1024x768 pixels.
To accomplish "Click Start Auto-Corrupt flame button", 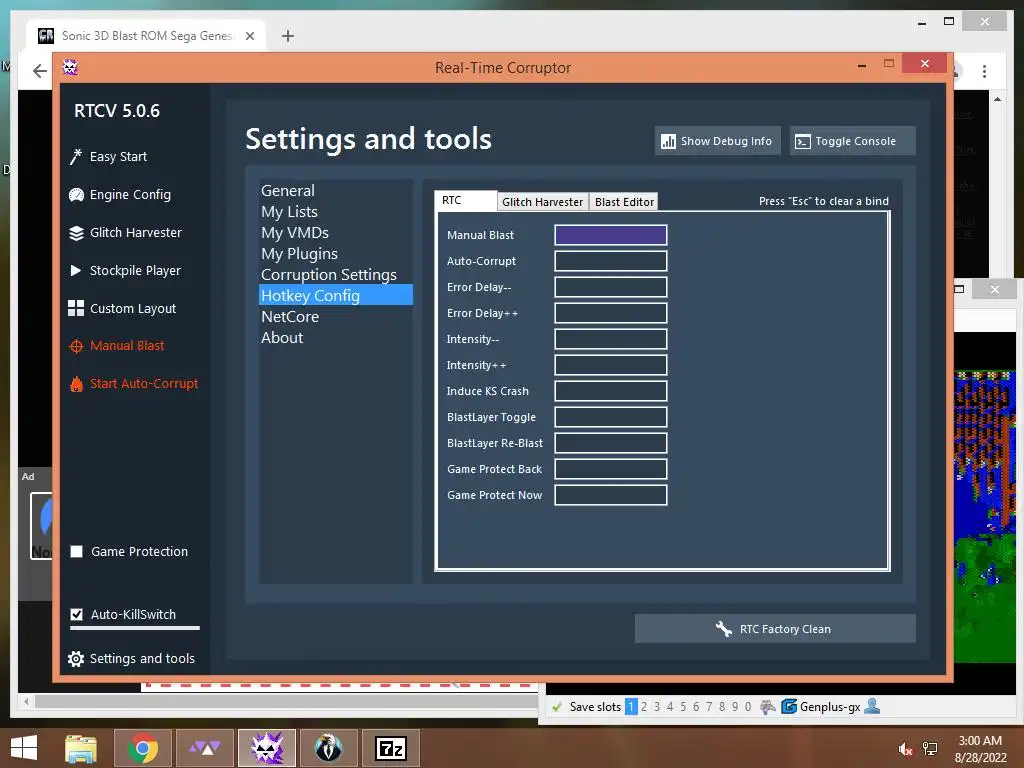I will (134, 384).
